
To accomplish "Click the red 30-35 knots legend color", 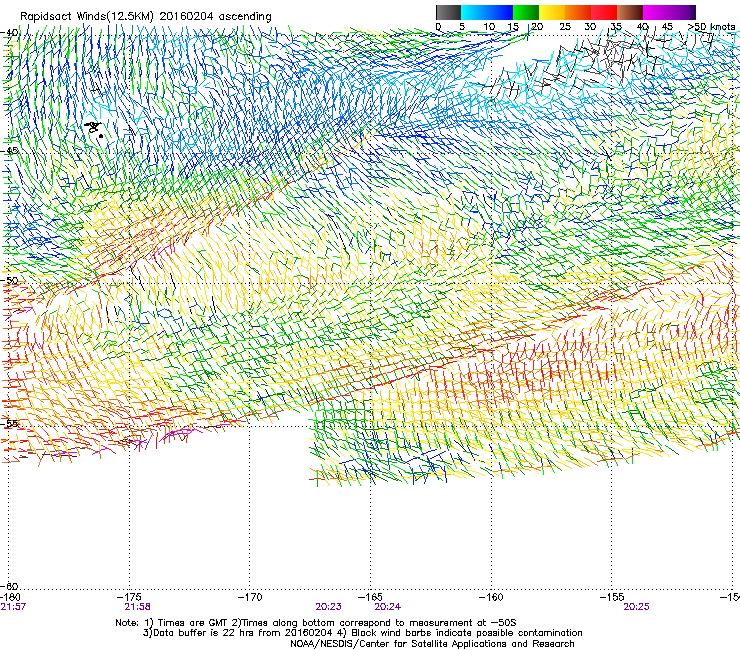I will coord(604,12).
